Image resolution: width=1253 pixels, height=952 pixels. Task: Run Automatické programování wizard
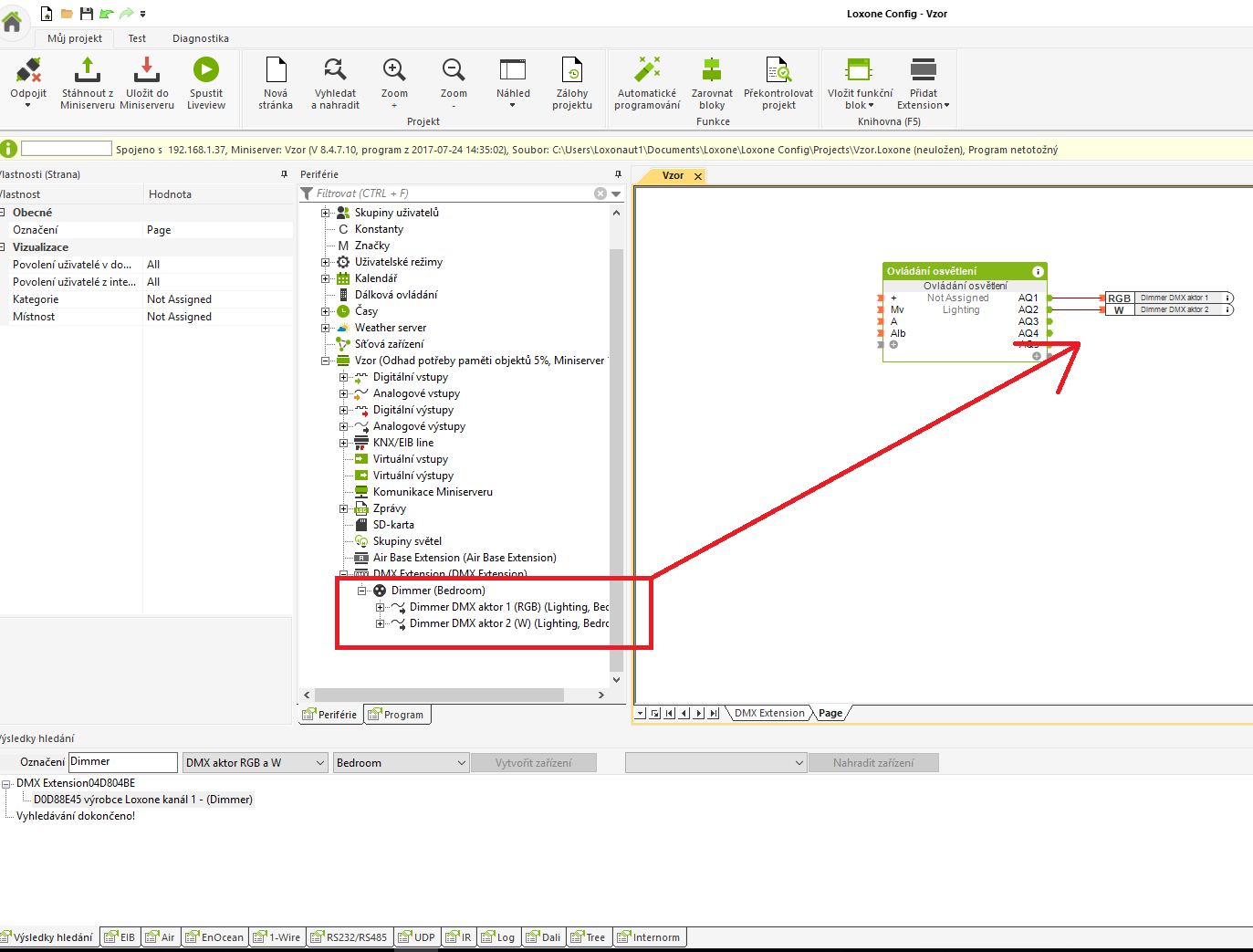[647, 71]
